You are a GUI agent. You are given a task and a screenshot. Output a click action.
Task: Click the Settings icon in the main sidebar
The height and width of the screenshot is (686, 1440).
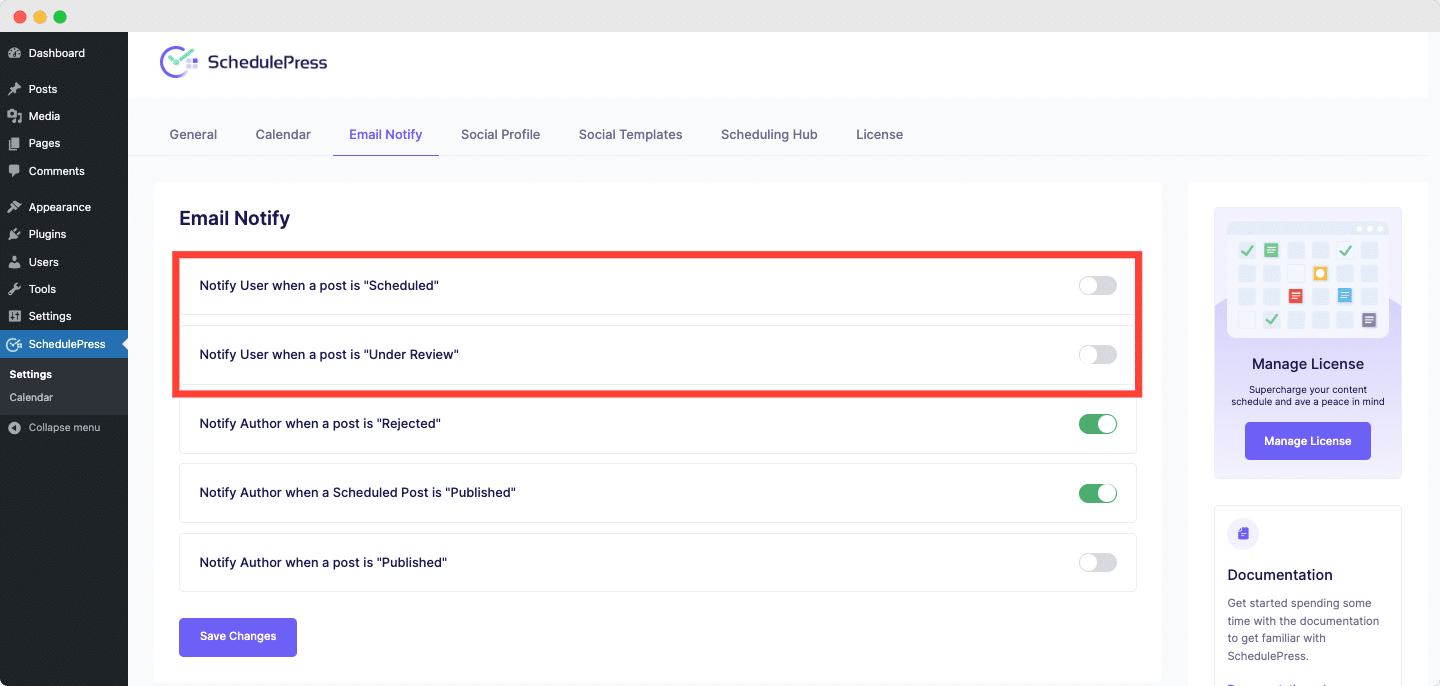click(x=14, y=316)
